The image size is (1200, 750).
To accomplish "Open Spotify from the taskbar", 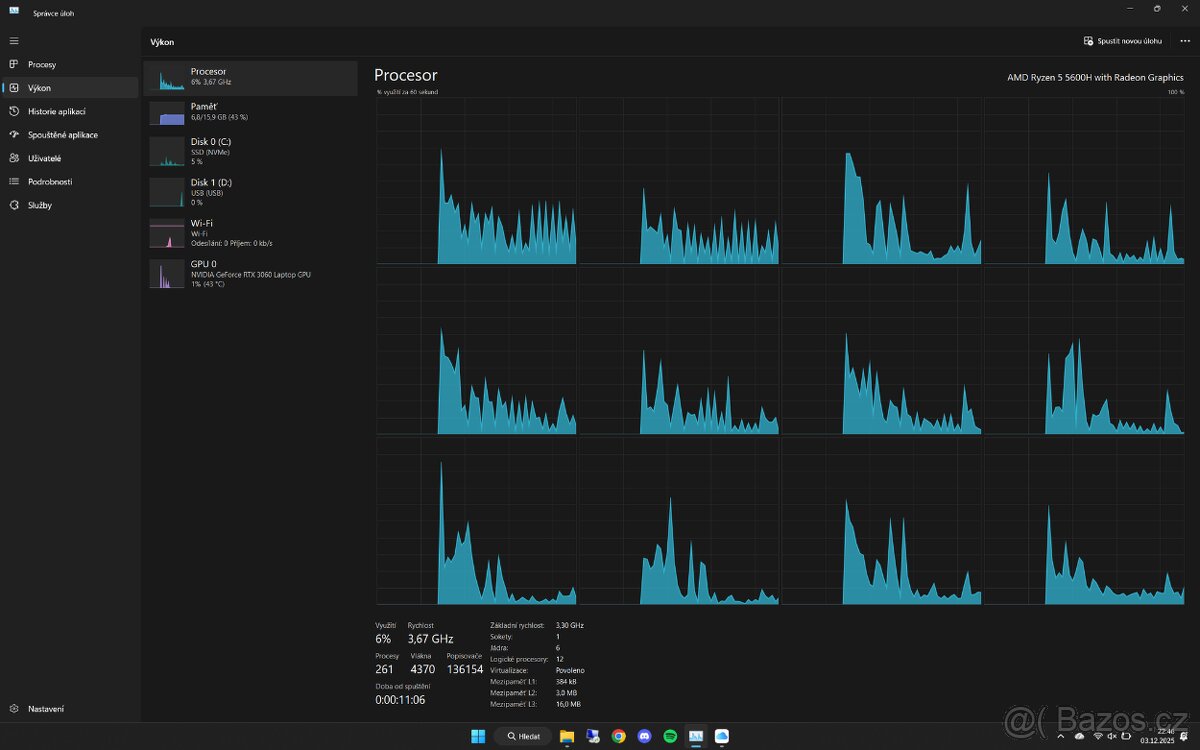I will pos(670,736).
